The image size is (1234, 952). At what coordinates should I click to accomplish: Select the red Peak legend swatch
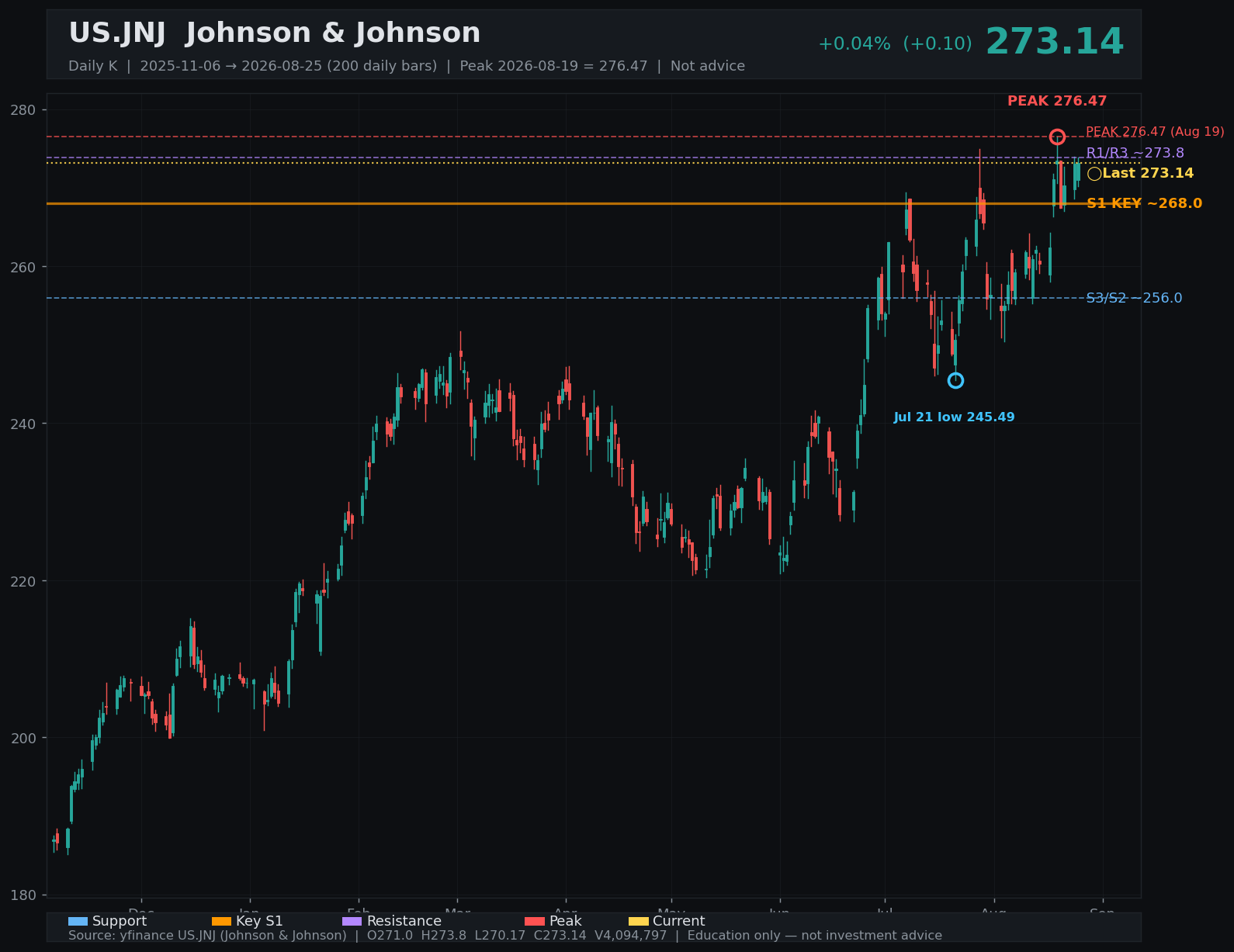(x=535, y=921)
